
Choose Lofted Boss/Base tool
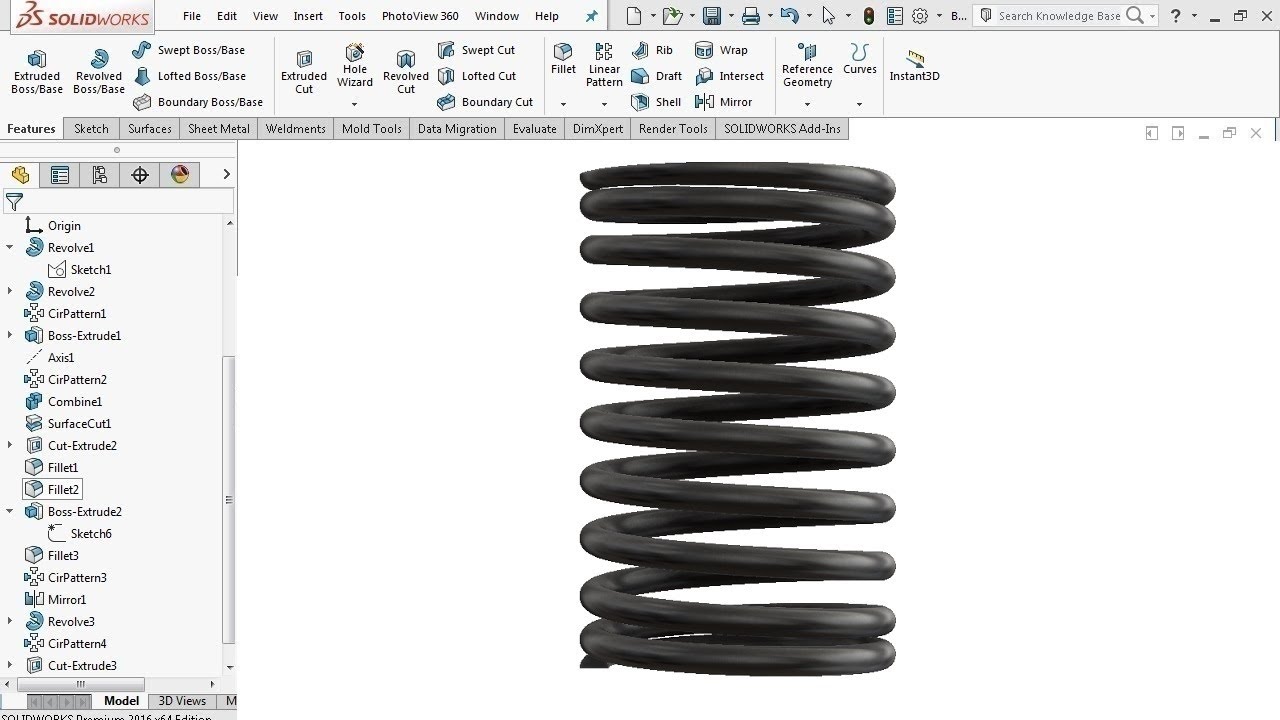189,76
